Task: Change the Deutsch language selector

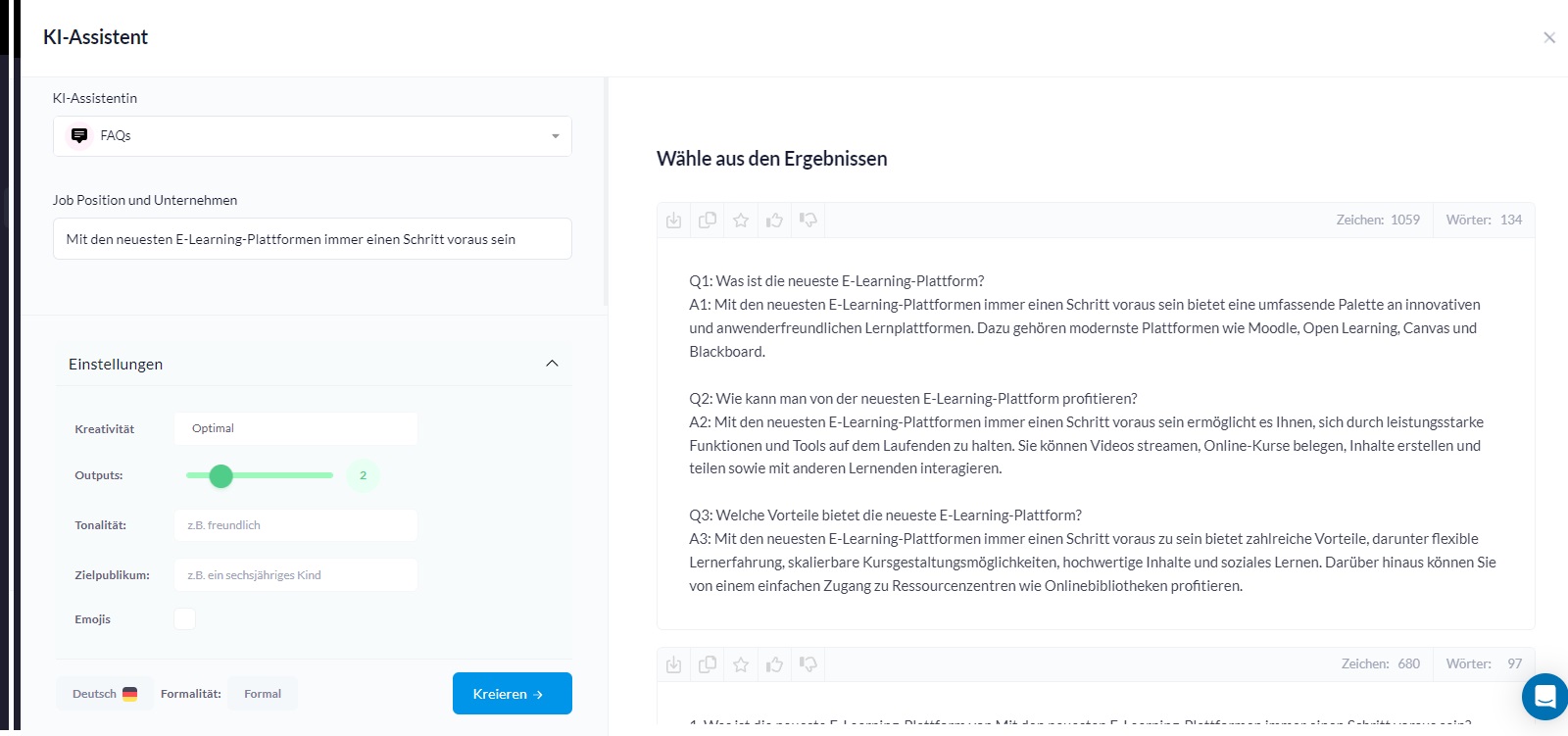Action: [x=105, y=694]
